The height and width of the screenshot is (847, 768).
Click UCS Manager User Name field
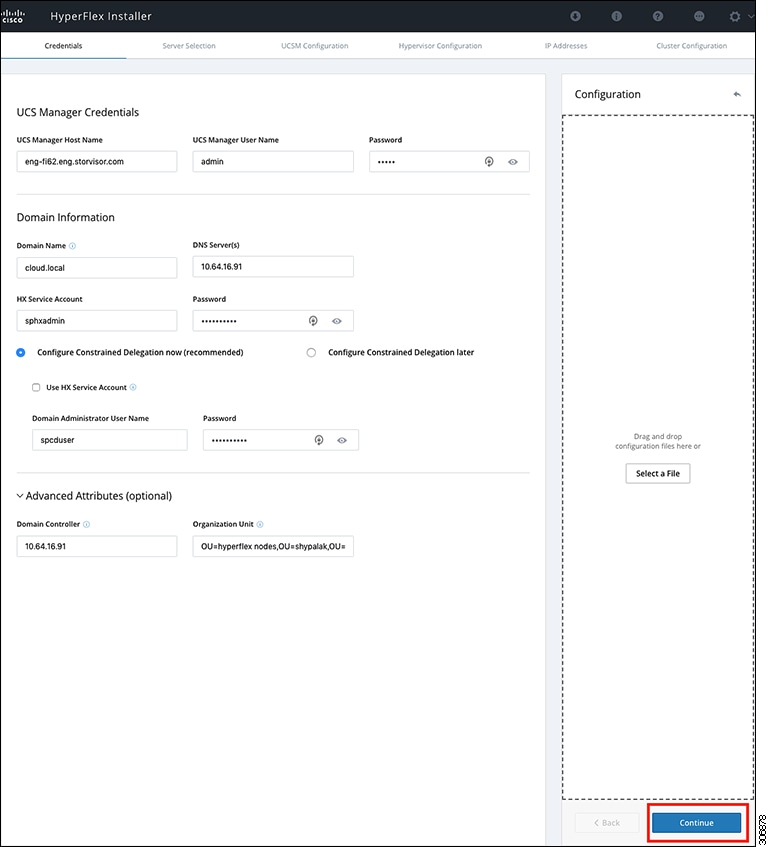point(273,162)
